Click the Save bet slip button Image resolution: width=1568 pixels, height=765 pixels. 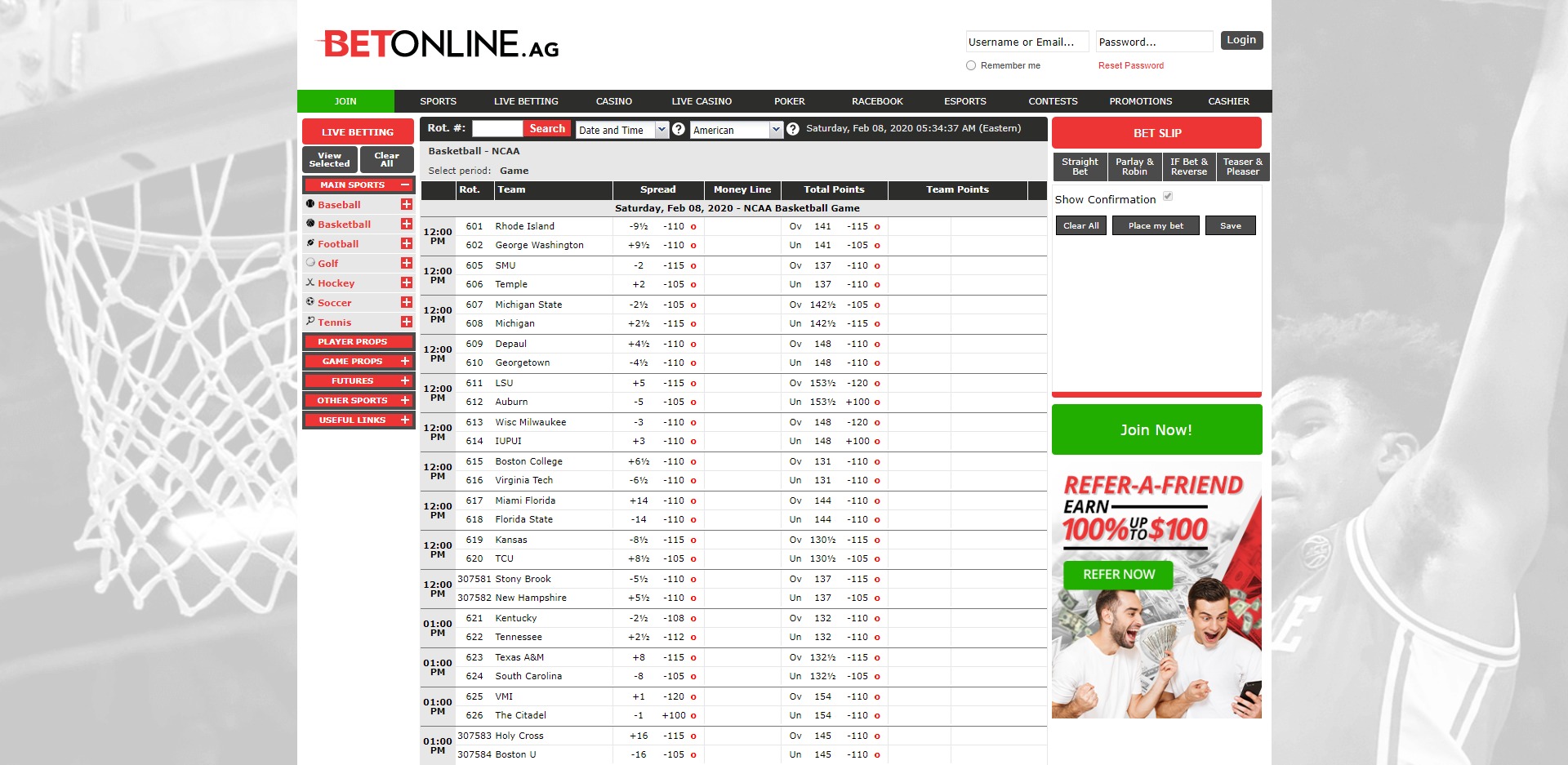pos(1231,225)
